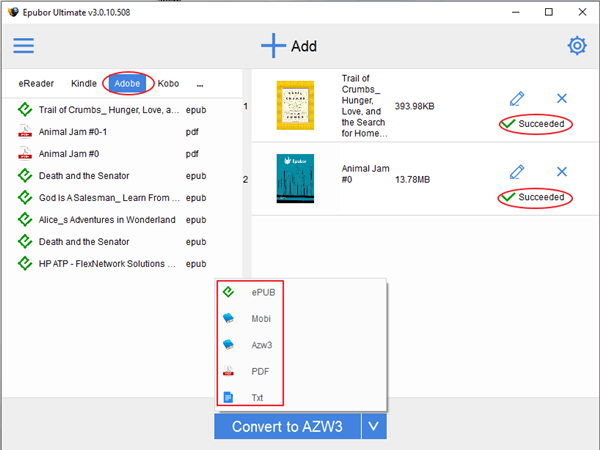Open the Animal Jam #0 cover thumbnail
The image size is (600, 450).
coord(295,178)
